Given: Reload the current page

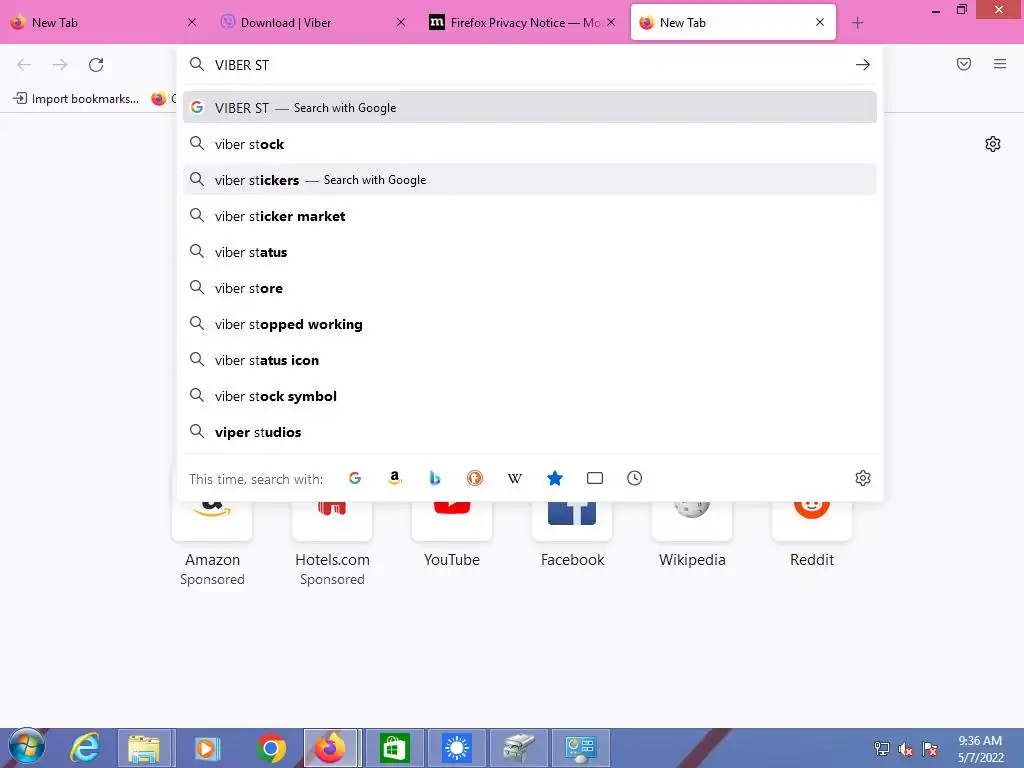Looking at the screenshot, I should coord(96,65).
